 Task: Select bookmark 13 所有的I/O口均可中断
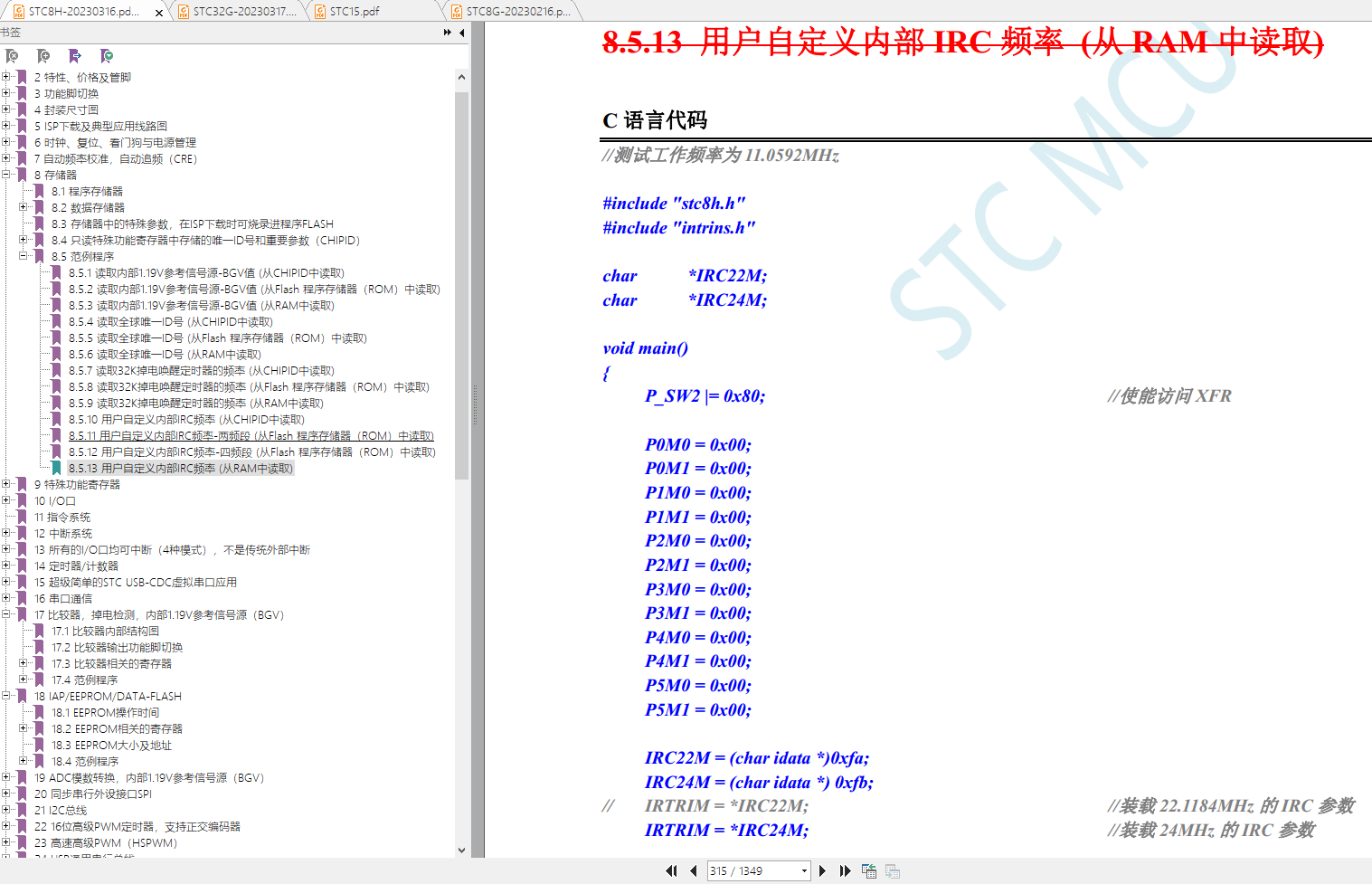point(172,550)
